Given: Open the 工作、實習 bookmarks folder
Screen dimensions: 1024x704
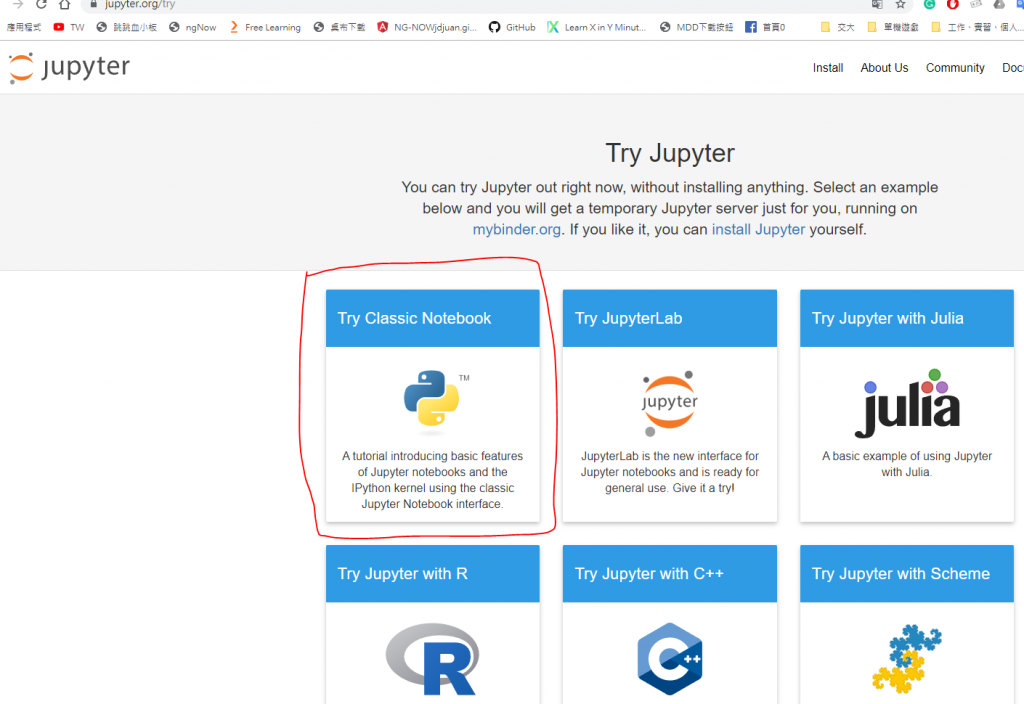Looking at the screenshot, I should click(977, 27).
